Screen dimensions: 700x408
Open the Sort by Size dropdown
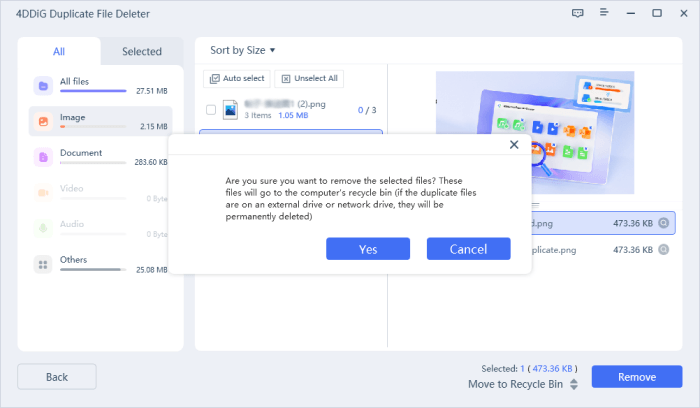tap(242, 50)
